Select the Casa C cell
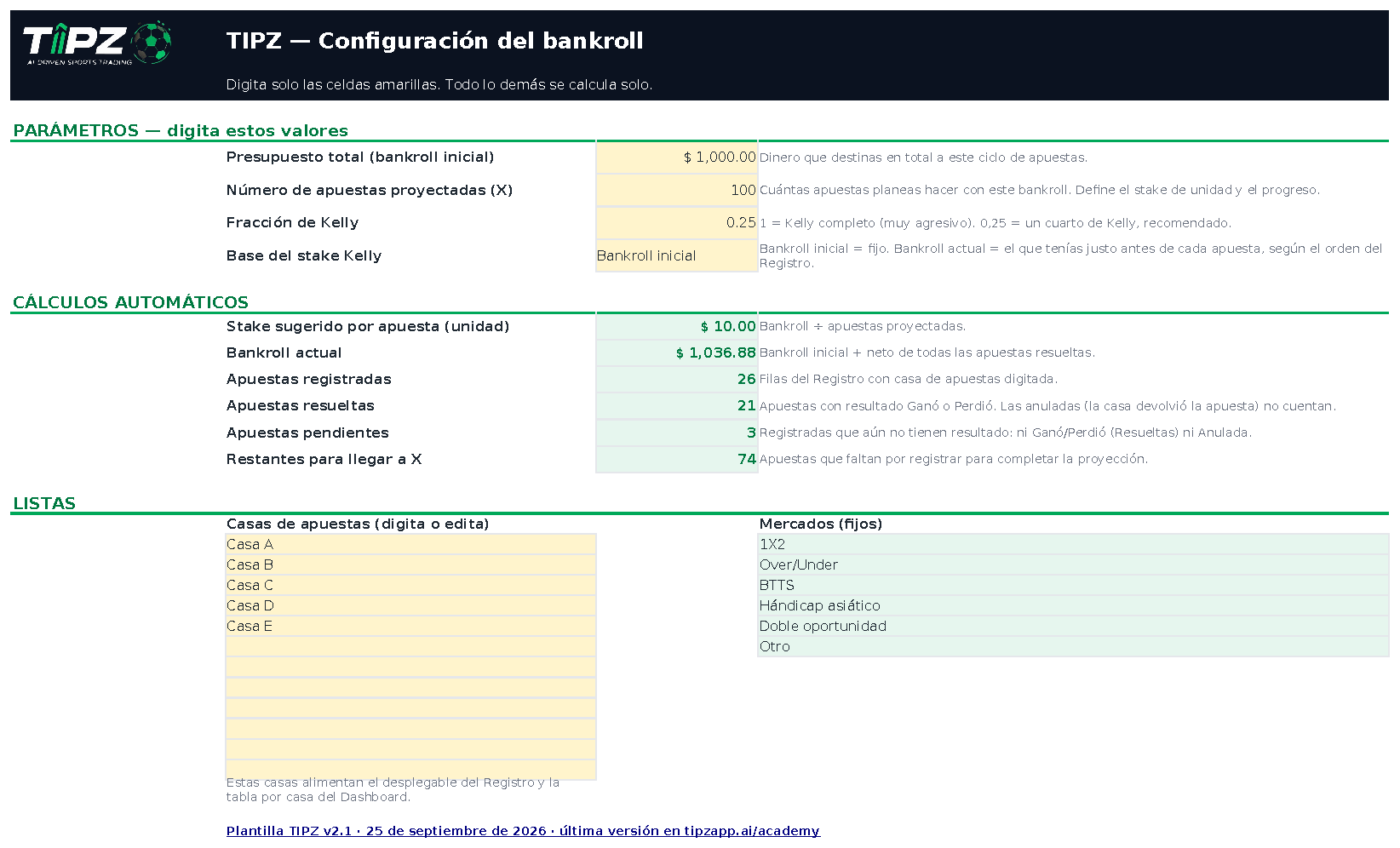This screenshot has height=848, width=1400. 410,585
